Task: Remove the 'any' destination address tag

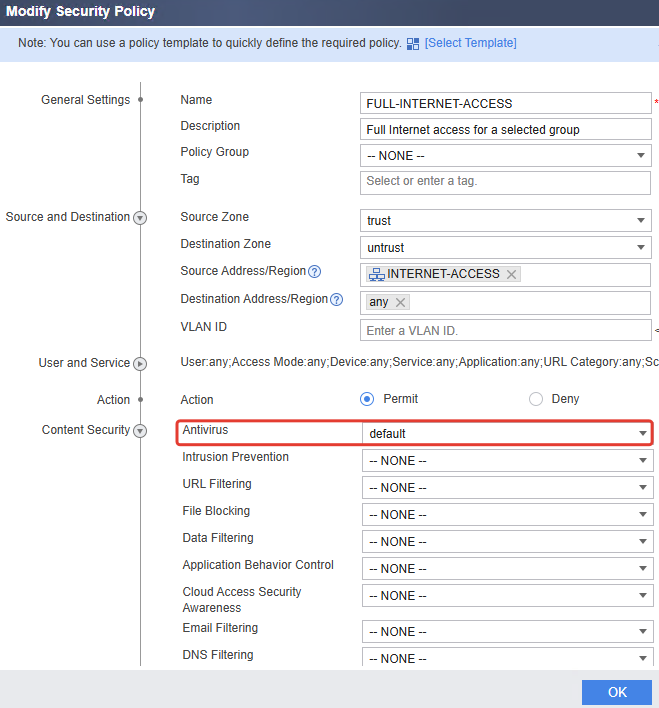Action: click(400, 302)
